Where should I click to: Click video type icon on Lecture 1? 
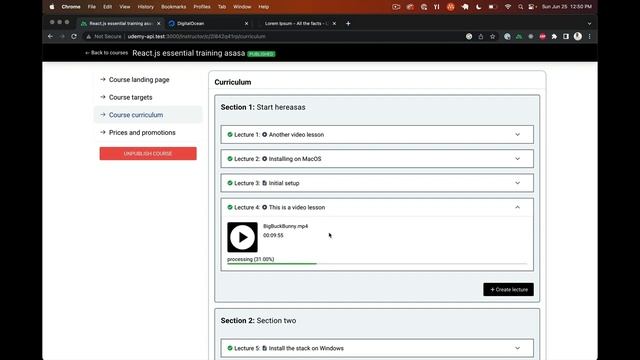(264, 134)
